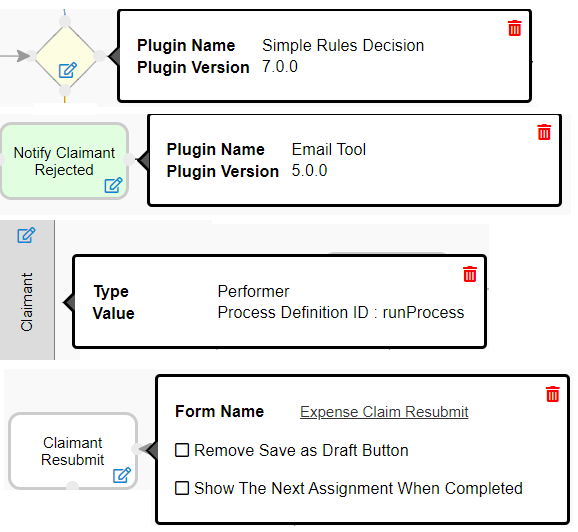This screenshot has height=532, width=578.
Task: Edit the Claimant Resubmit activity
Action: tap(122, 475)
